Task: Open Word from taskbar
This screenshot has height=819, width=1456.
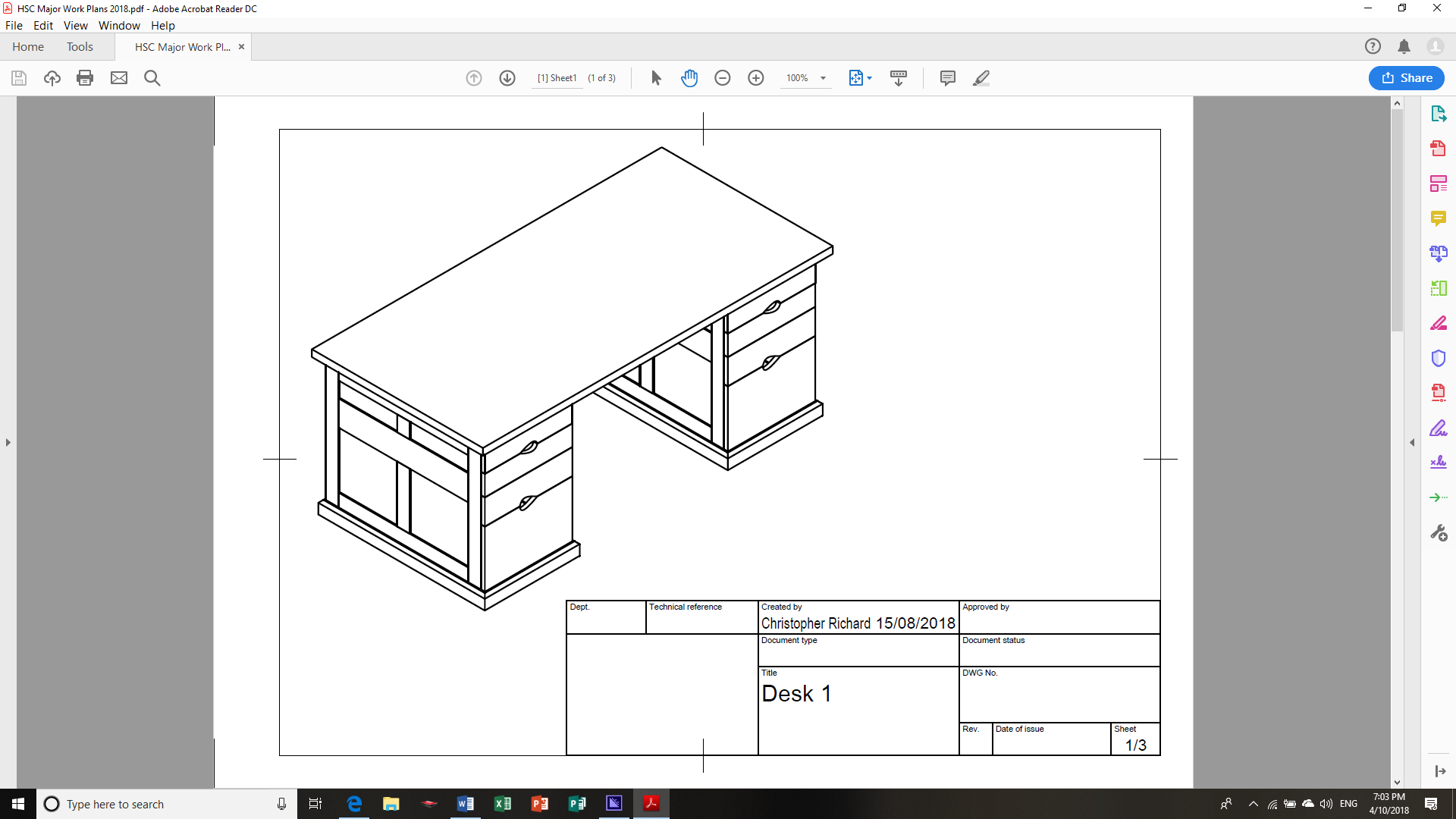Action: coord(465,804)
